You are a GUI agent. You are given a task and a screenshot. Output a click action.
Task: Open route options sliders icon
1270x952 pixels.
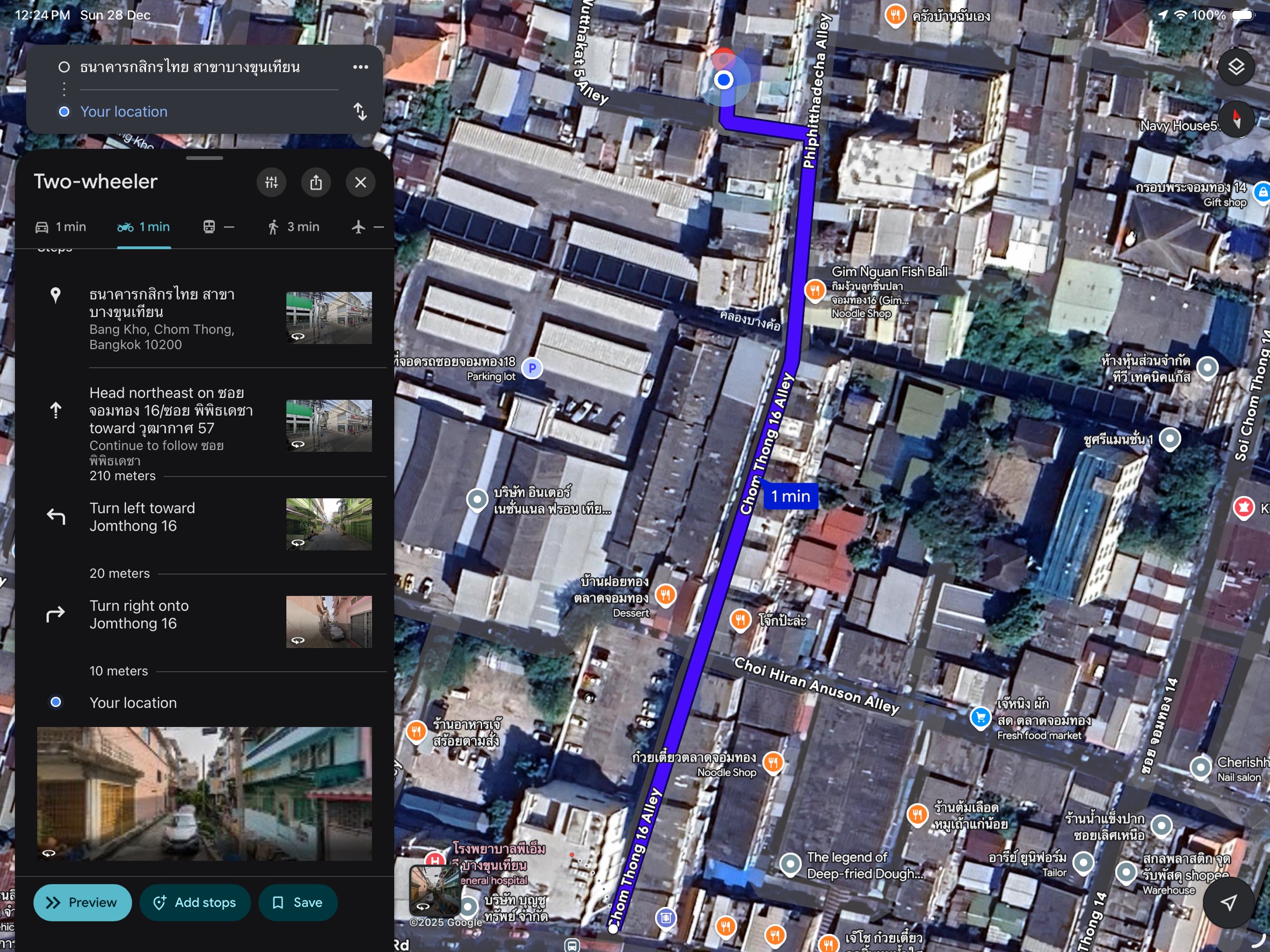tap(272, 183)
